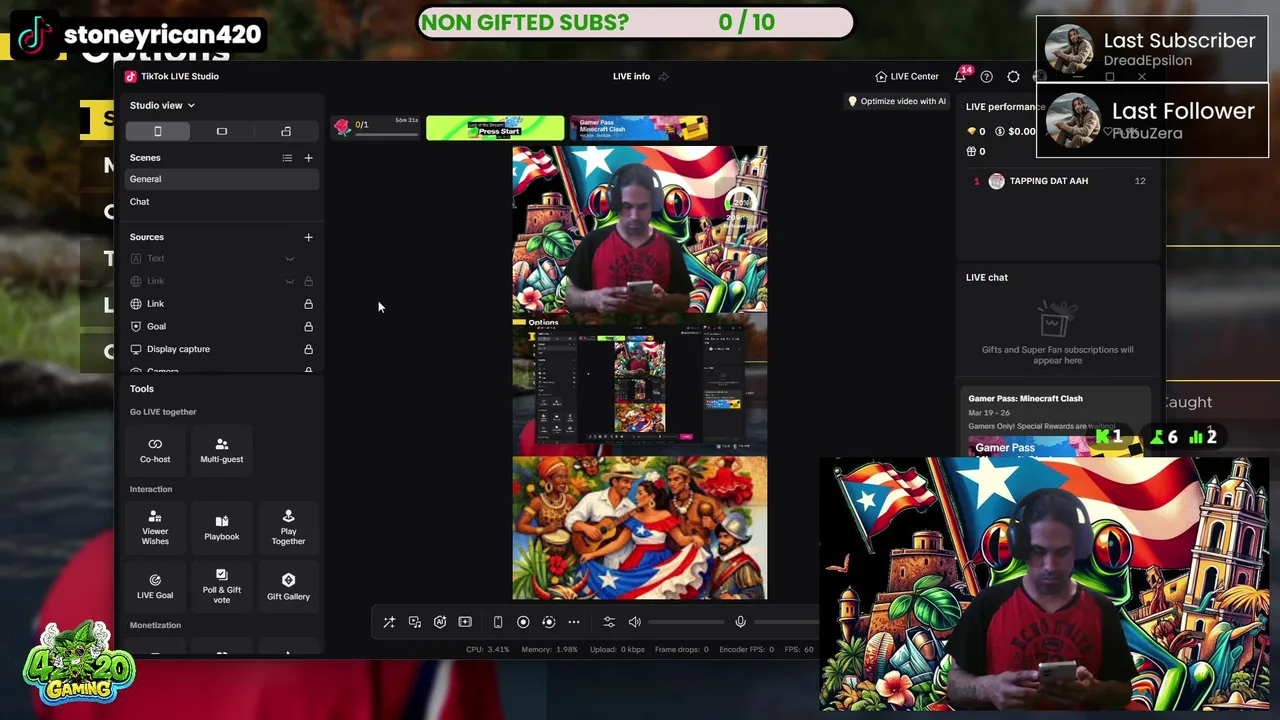
Task: Mute the speaker output
Action: click(634, 622)
